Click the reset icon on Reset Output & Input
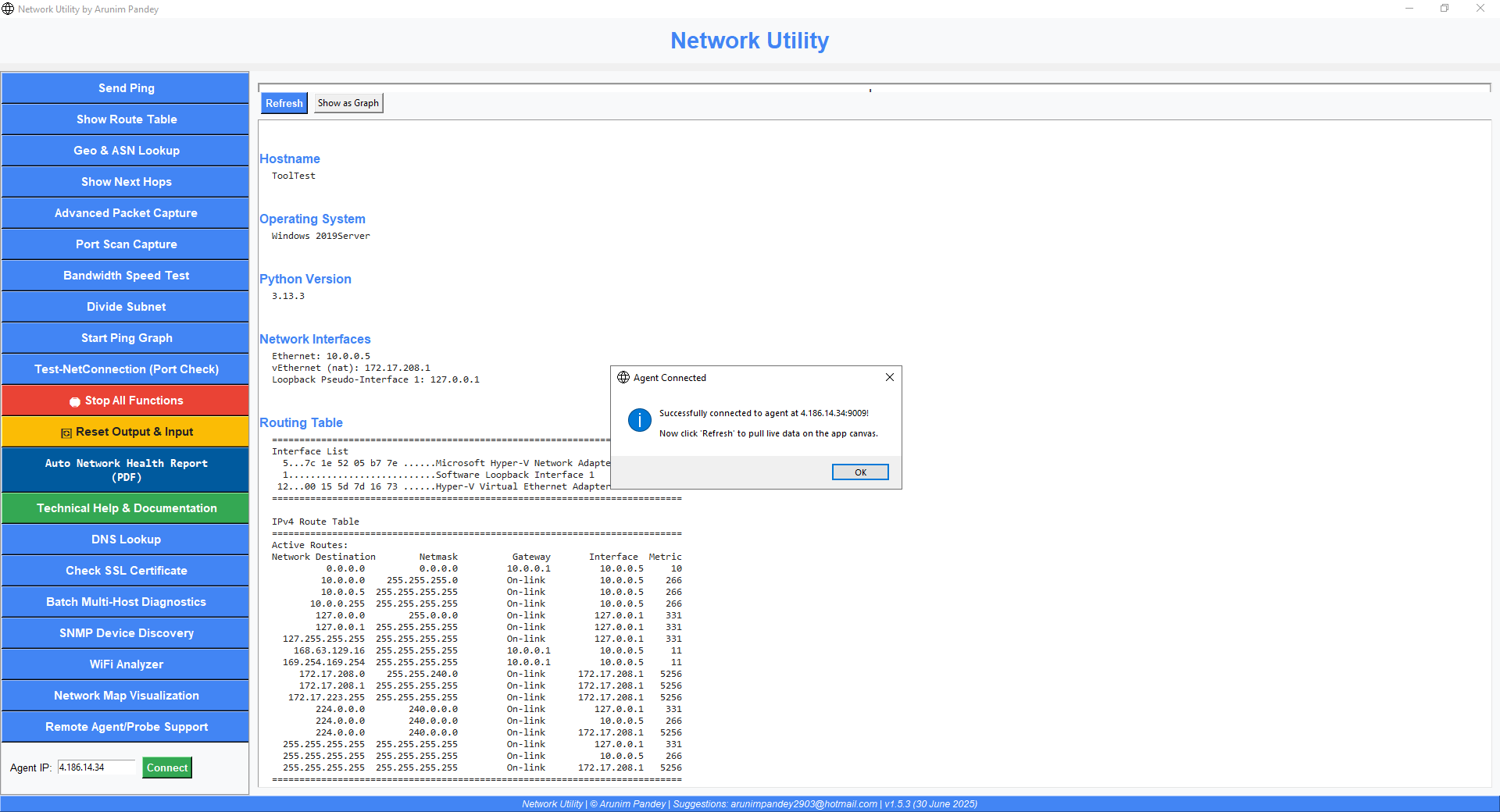This screenshot has height=812, width=1500. pyautogui.click(x=66, y=432)
